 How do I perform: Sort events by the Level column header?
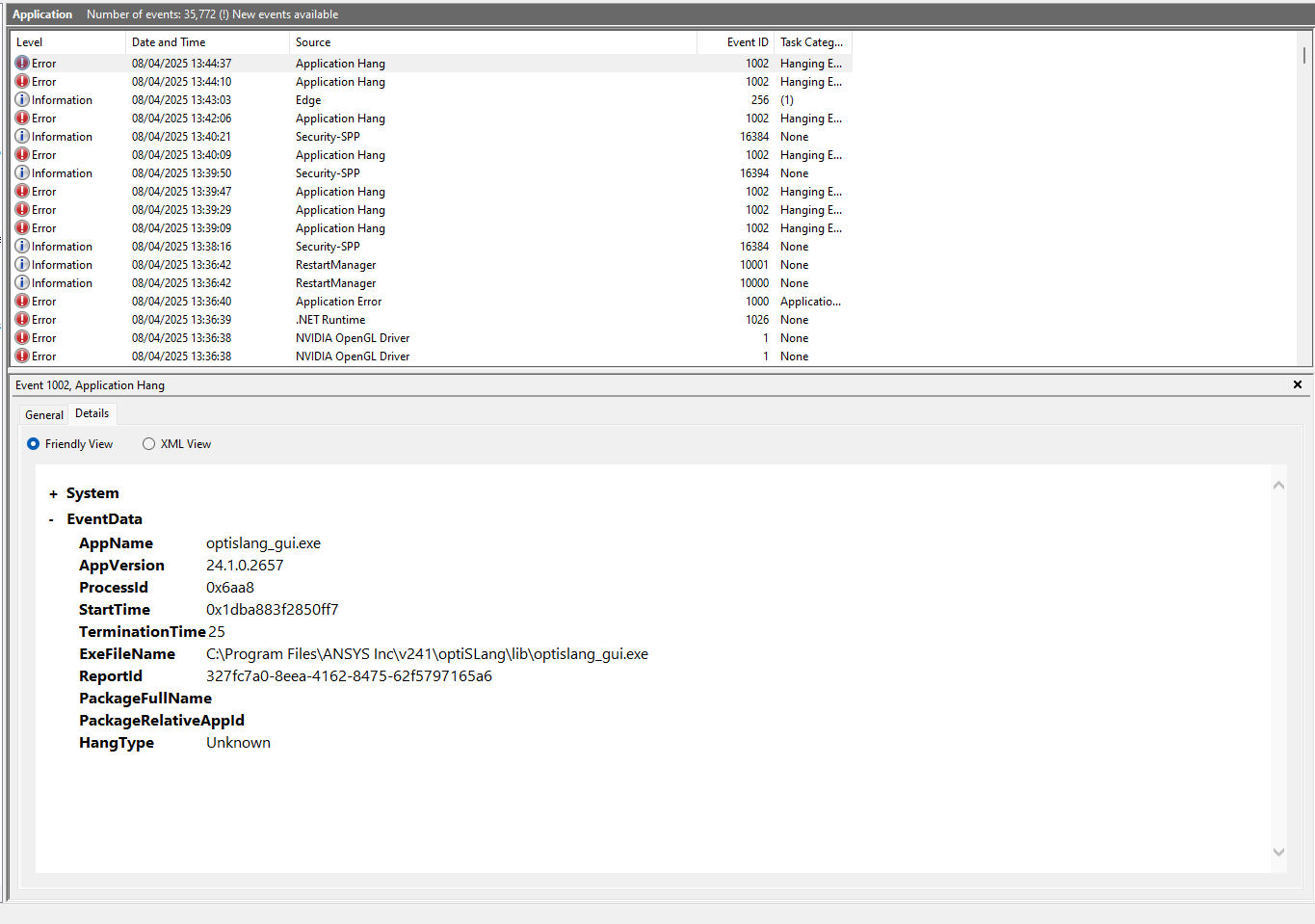(67, 42)
